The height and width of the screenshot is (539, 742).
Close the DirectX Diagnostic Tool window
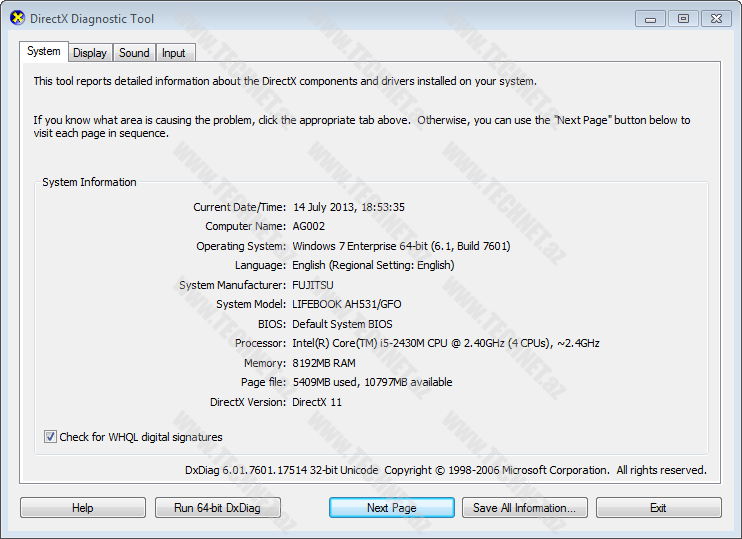click(x=716, y=18)
